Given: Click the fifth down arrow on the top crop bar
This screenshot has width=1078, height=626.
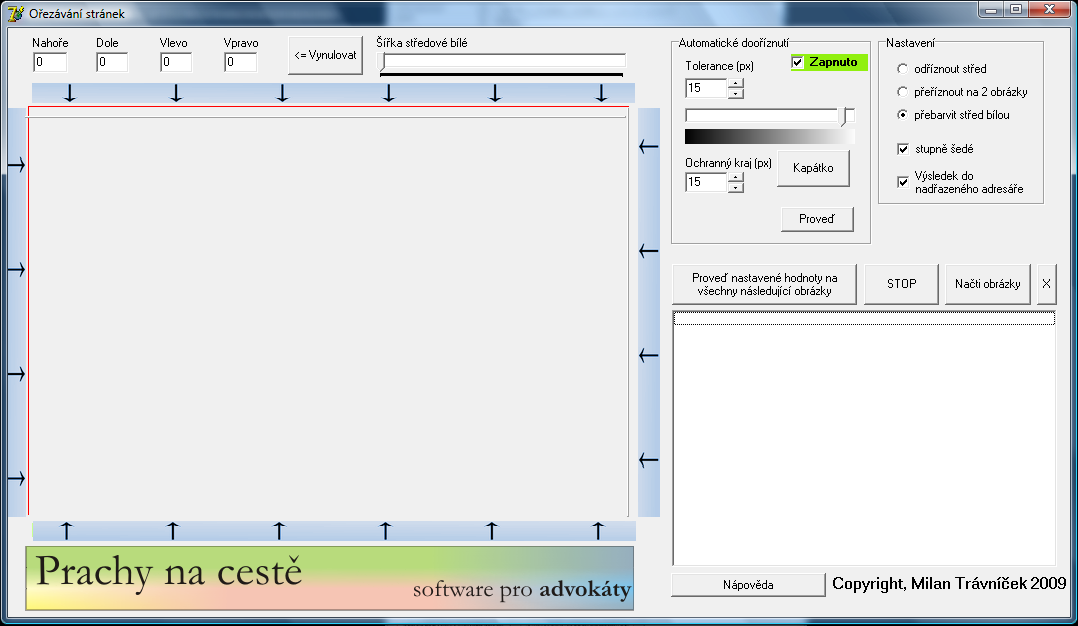Looking at the screenshot, I should pos(495,93).
